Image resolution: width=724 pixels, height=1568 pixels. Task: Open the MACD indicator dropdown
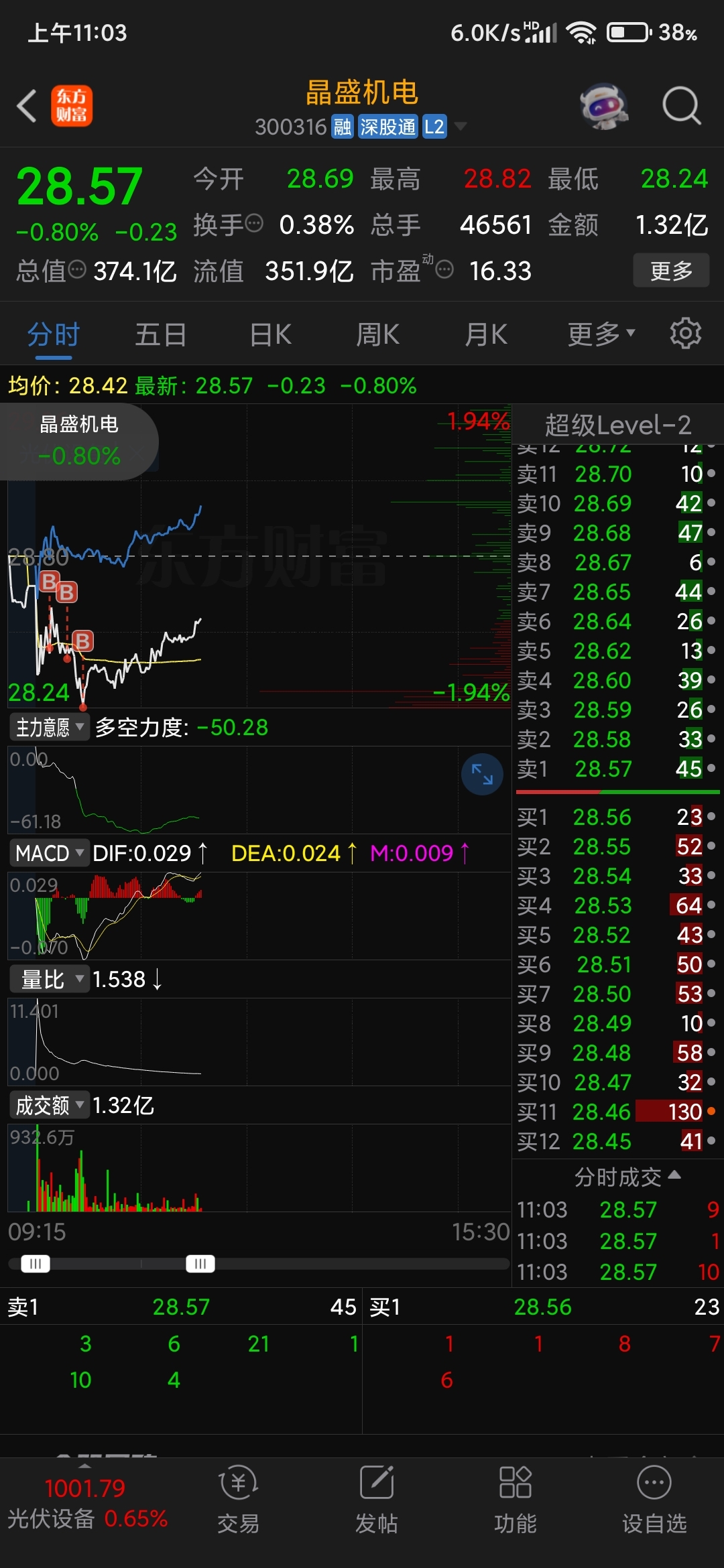click(x=49, y=853)
